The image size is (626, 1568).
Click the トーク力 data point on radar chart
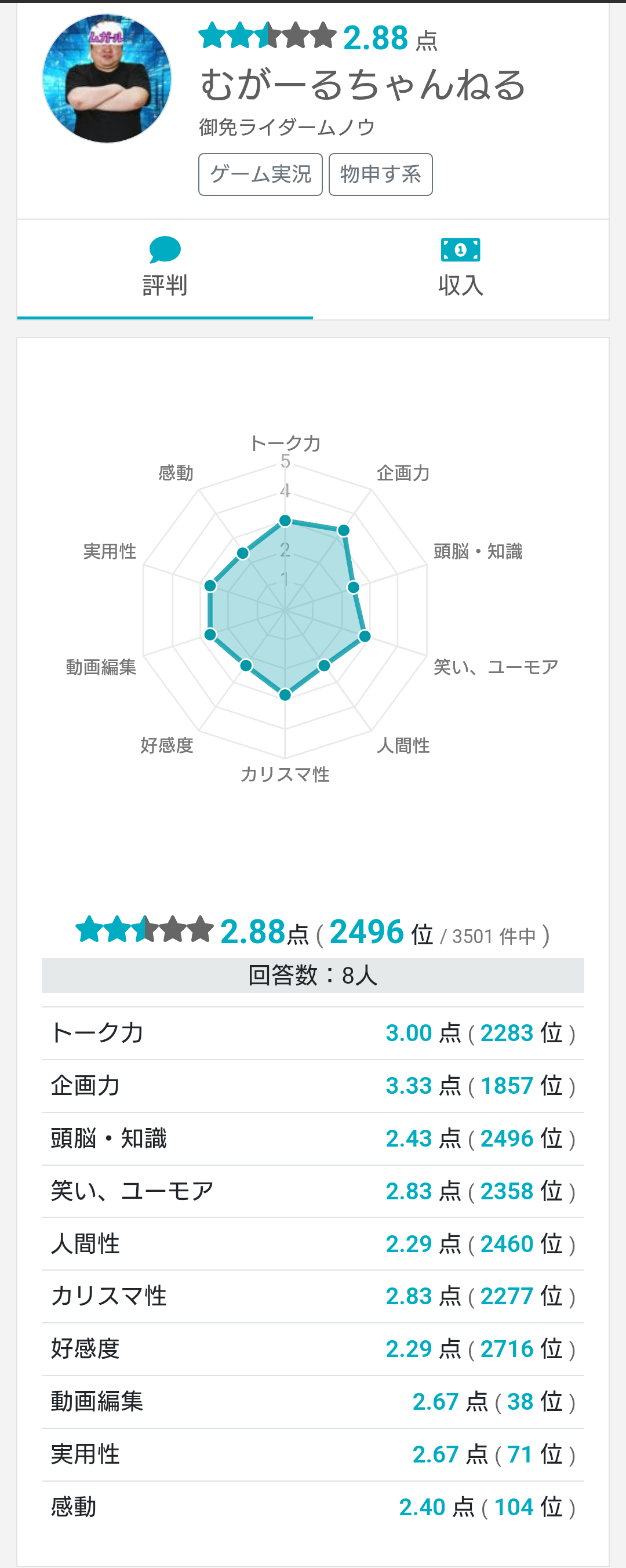pos(285,521)
